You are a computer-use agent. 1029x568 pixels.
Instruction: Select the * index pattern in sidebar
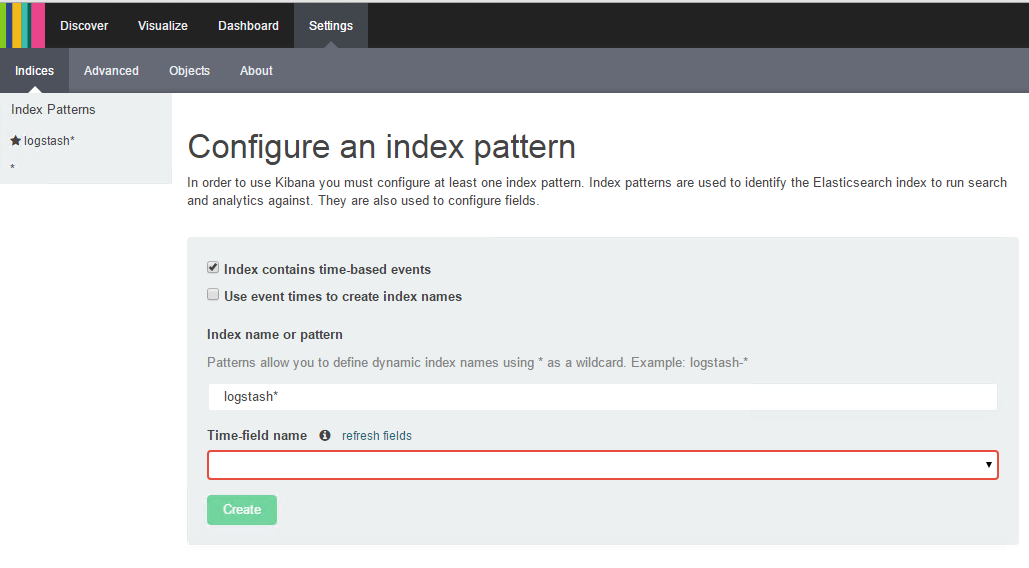(x=12, y=167)
